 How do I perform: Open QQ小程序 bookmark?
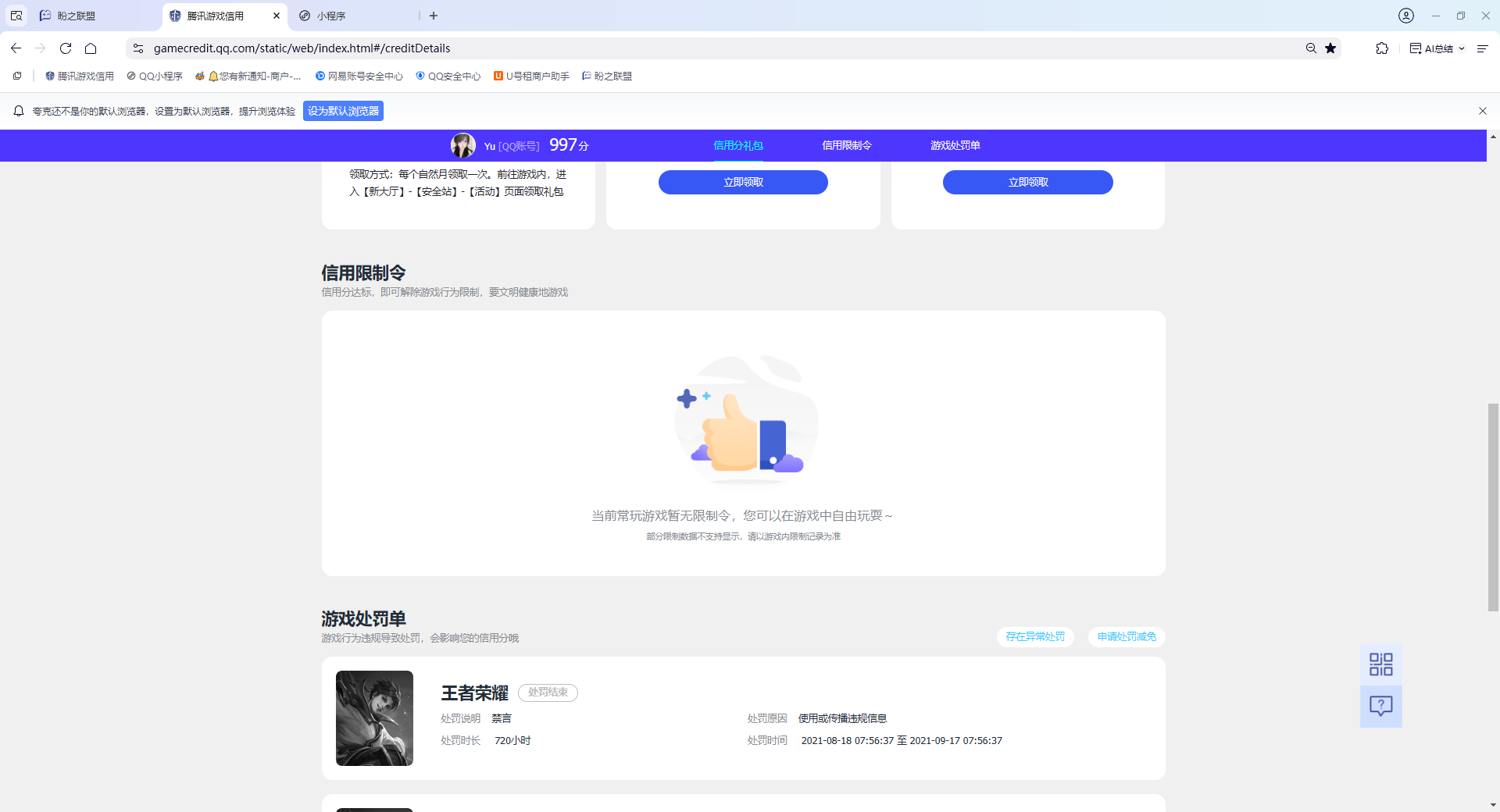(x=155, y=76)
